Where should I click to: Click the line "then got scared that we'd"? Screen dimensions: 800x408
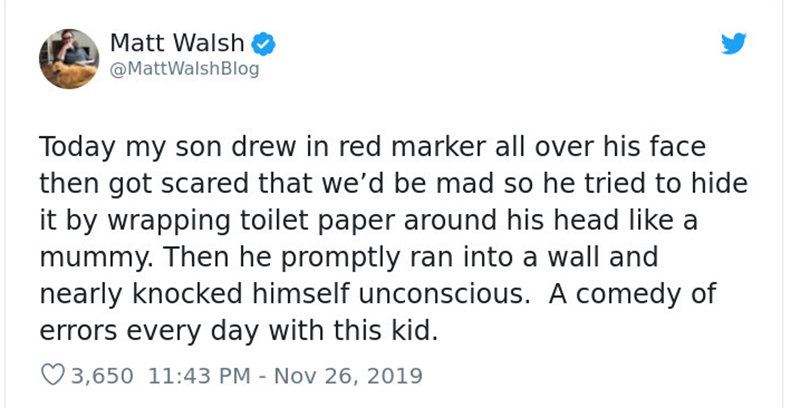coord(394,184)
